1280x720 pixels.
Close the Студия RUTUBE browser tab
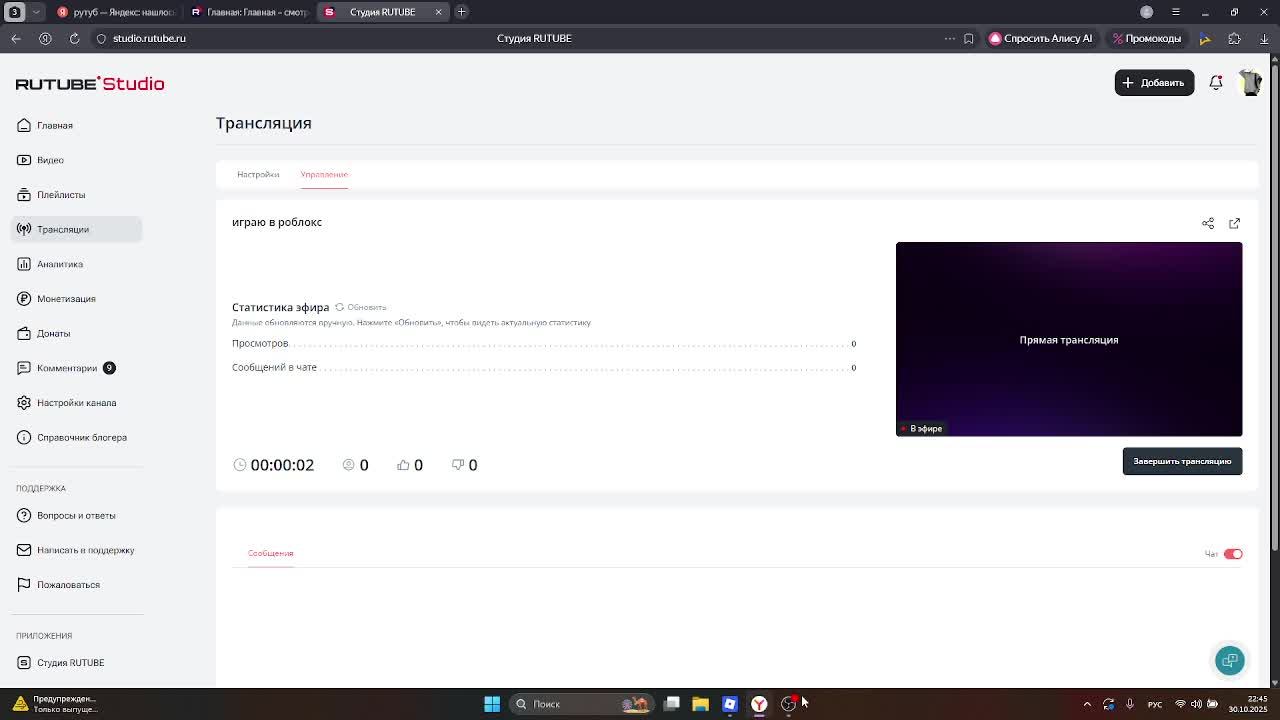pos(438,12)
